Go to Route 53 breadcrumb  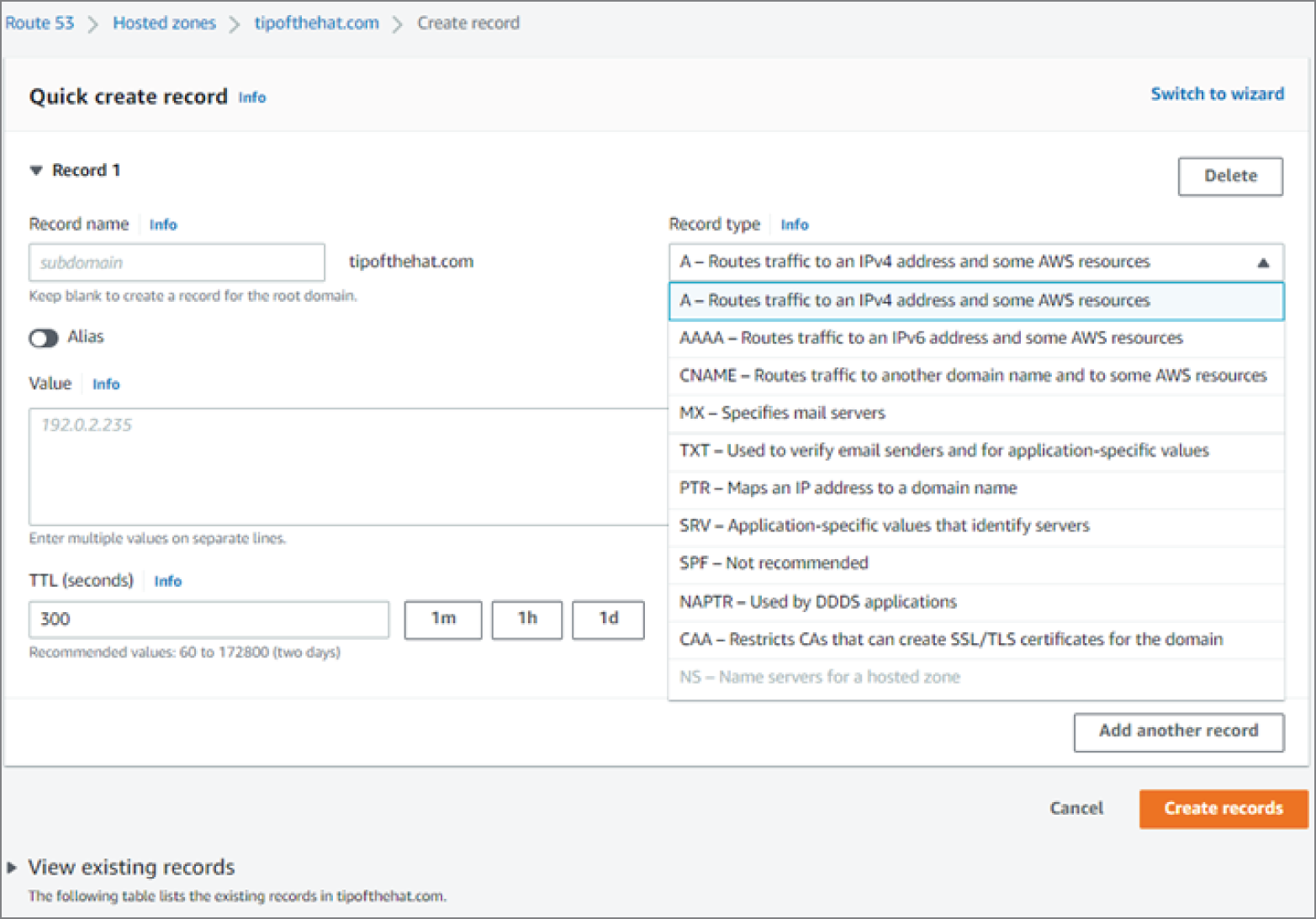(40, 24)
